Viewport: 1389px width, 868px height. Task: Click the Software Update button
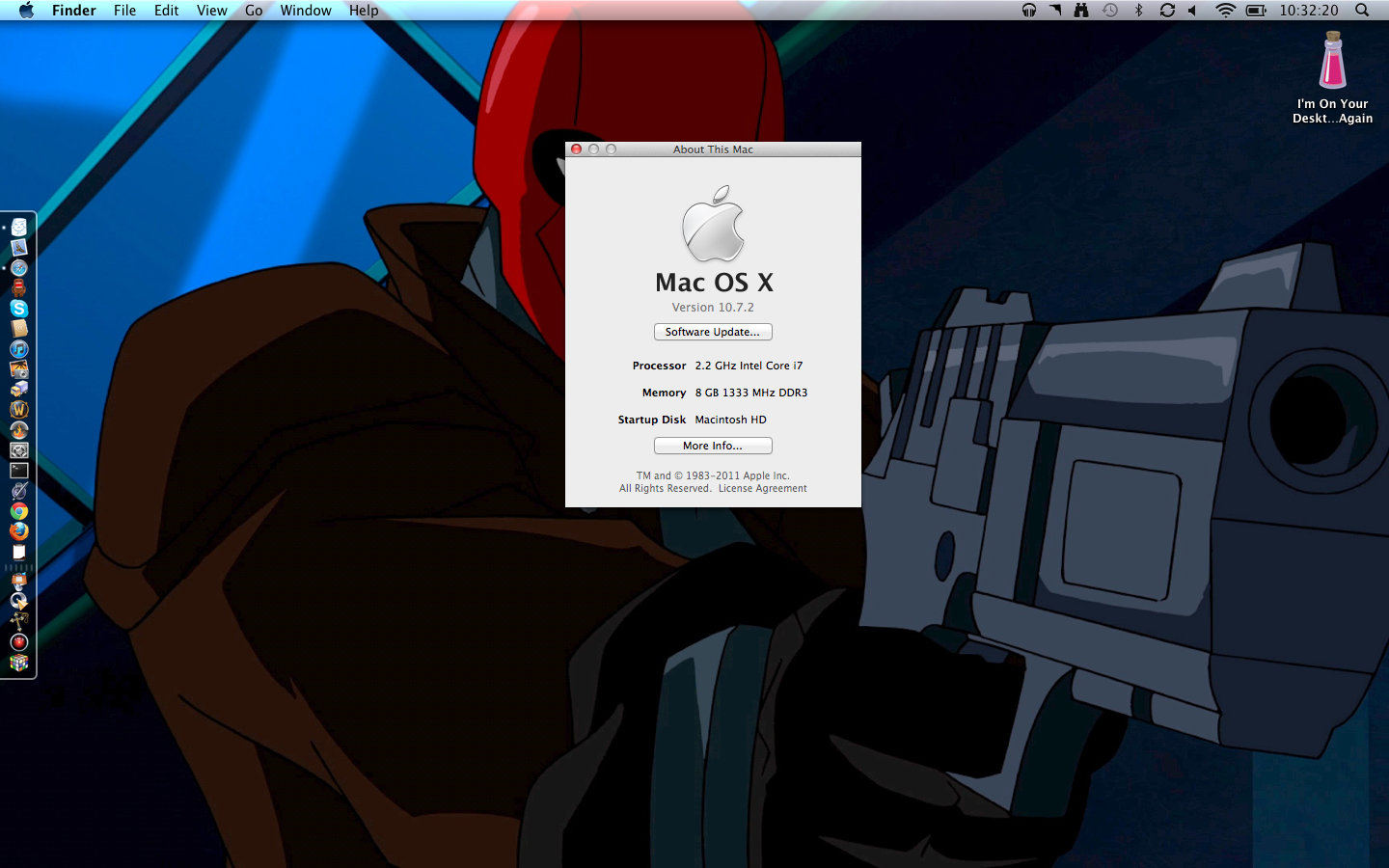712,332
